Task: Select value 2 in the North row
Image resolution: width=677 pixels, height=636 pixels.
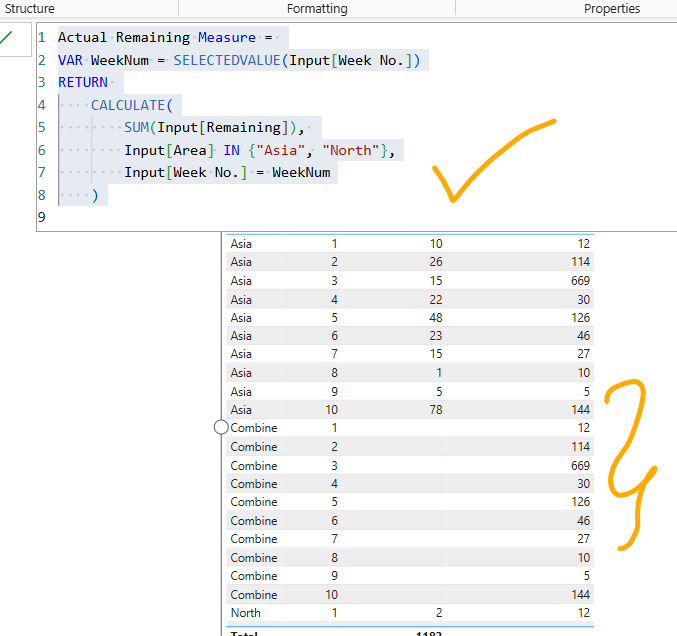Action: [439, 613]
